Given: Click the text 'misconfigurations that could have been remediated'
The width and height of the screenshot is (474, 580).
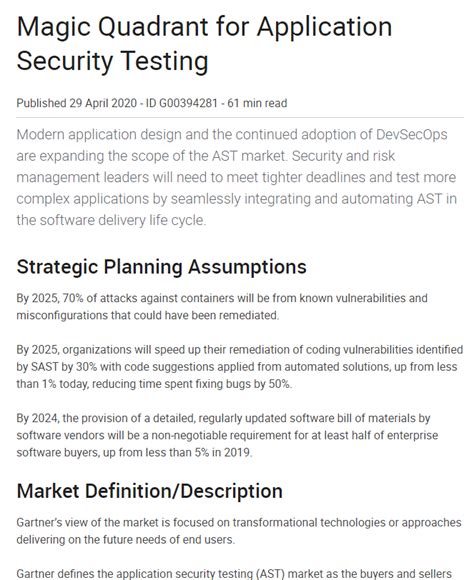Looking at the screenshot, I should click(147, 315).
